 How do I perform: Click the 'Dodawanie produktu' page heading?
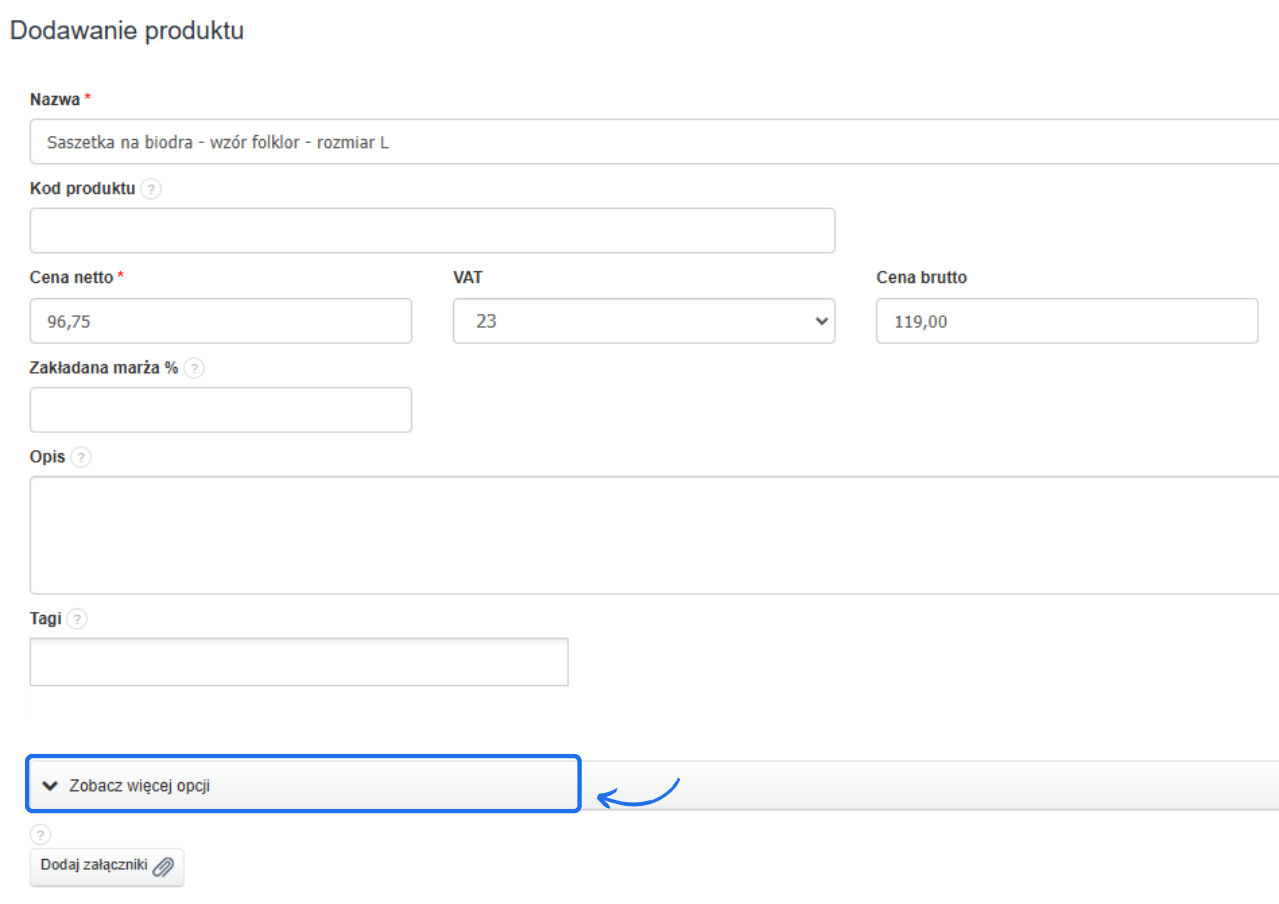click(x=127, y=31)
